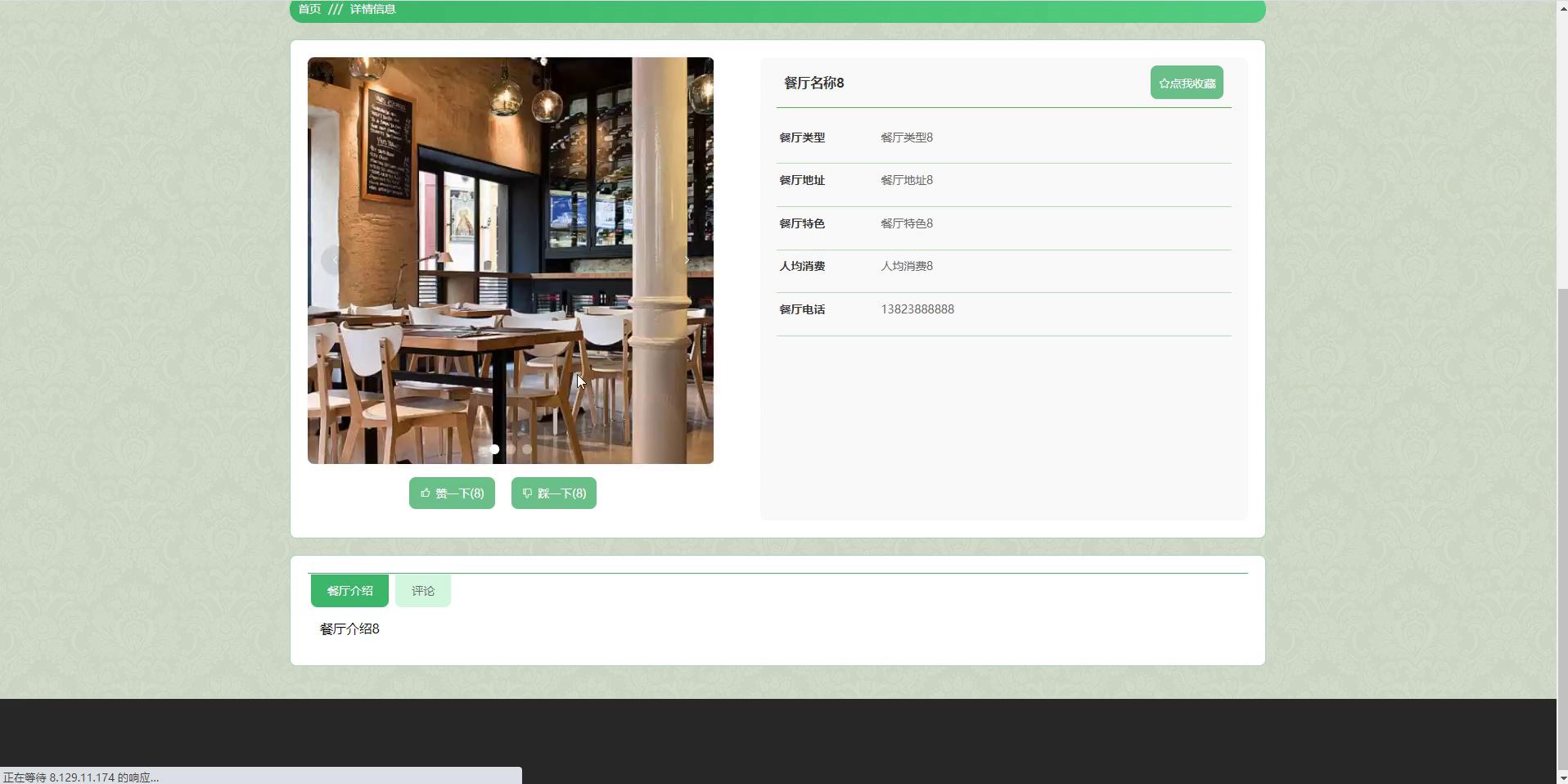
Task: Click the phone number 13823888888
Action: 917,309
